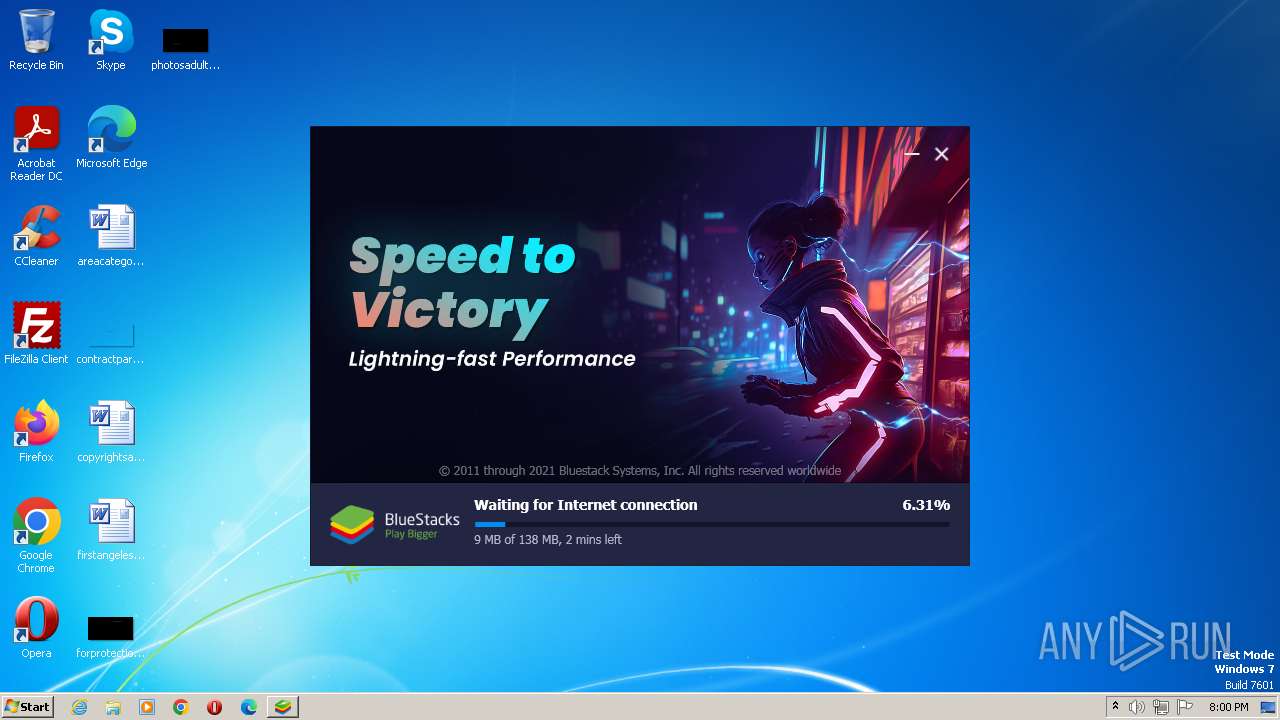Open the Windows Start menu
Image resolution: width=1280 pixels, height=720 pixels.
click(28, 707)
